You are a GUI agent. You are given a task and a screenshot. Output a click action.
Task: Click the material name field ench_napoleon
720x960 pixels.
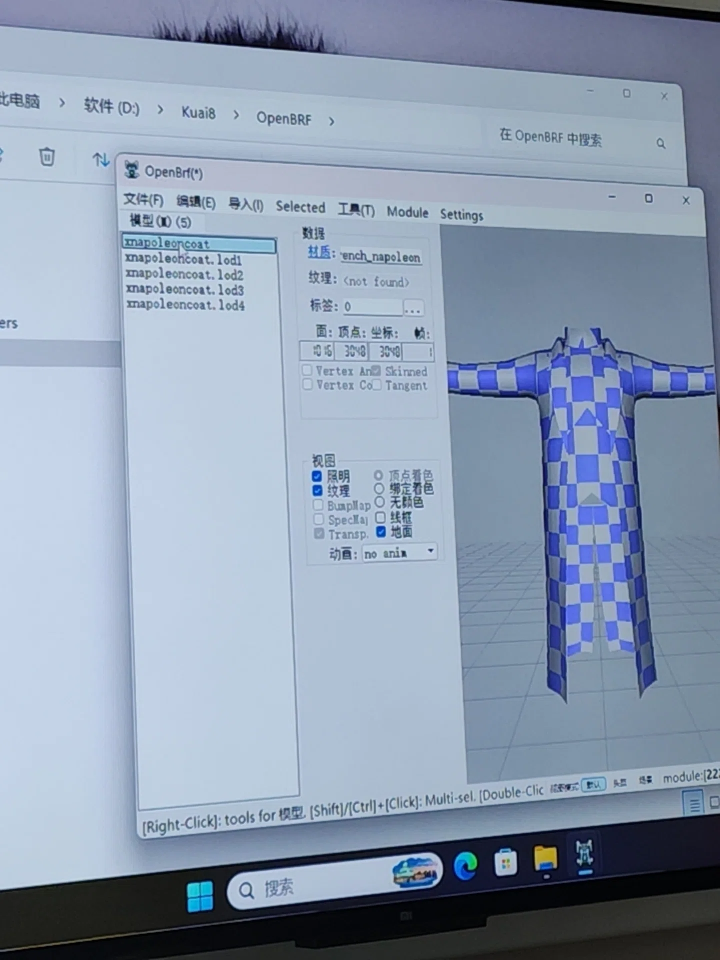381,257
